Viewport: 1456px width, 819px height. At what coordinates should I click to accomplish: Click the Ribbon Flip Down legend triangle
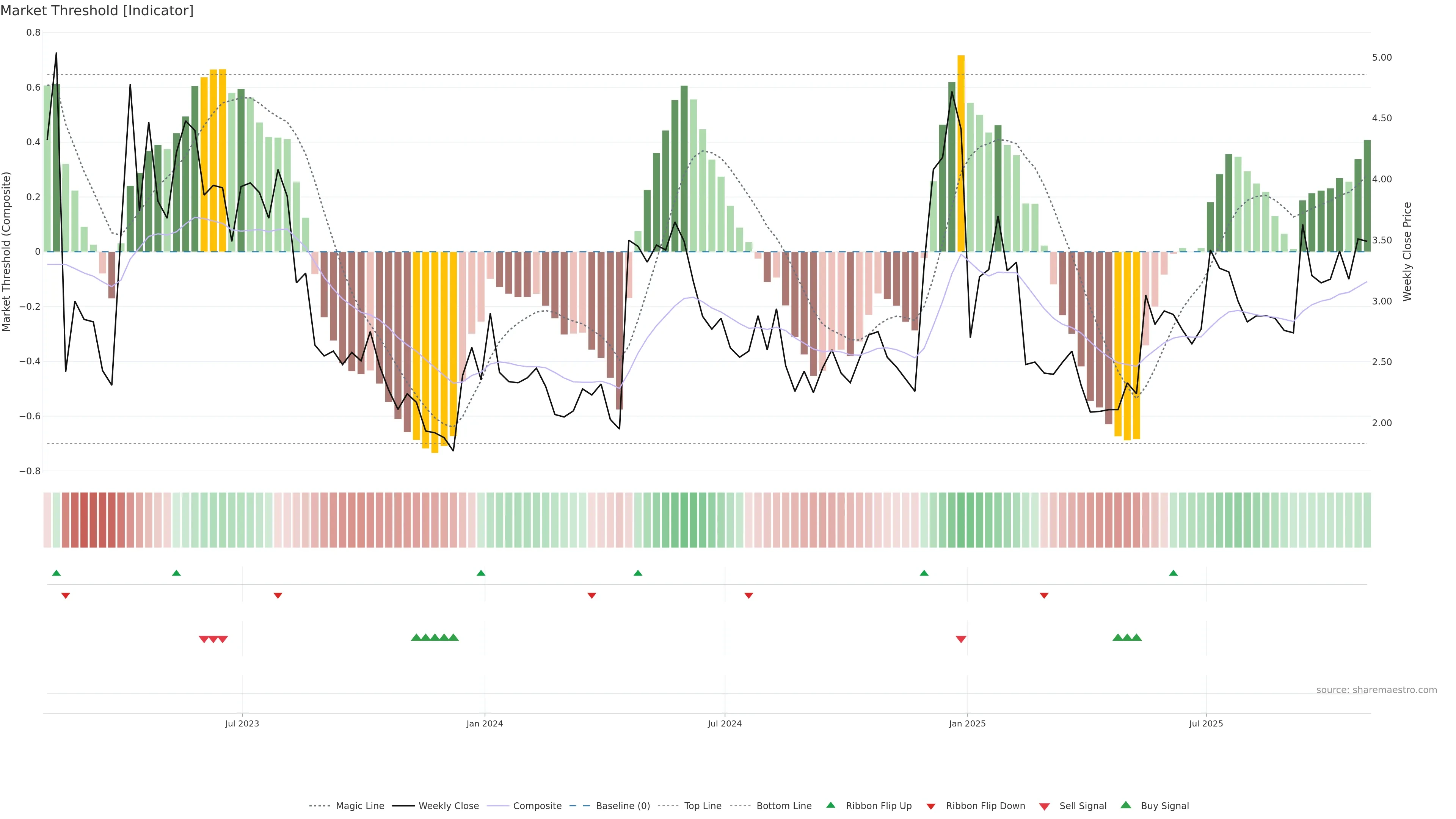coord(931,806)
